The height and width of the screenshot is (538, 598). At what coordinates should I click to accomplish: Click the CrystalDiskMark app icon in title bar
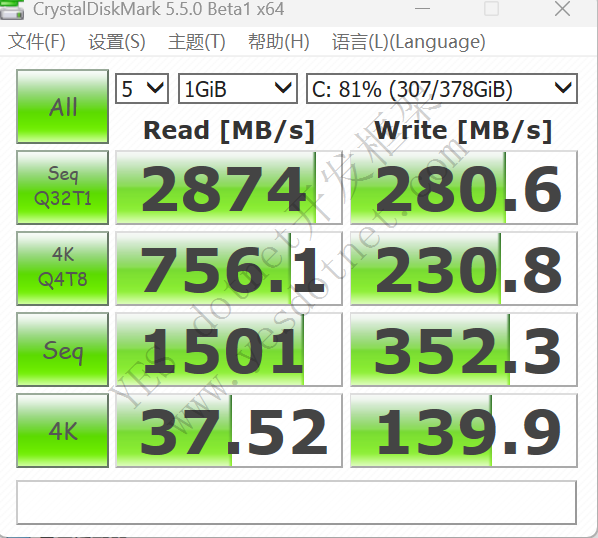click(x=11, y=10)
